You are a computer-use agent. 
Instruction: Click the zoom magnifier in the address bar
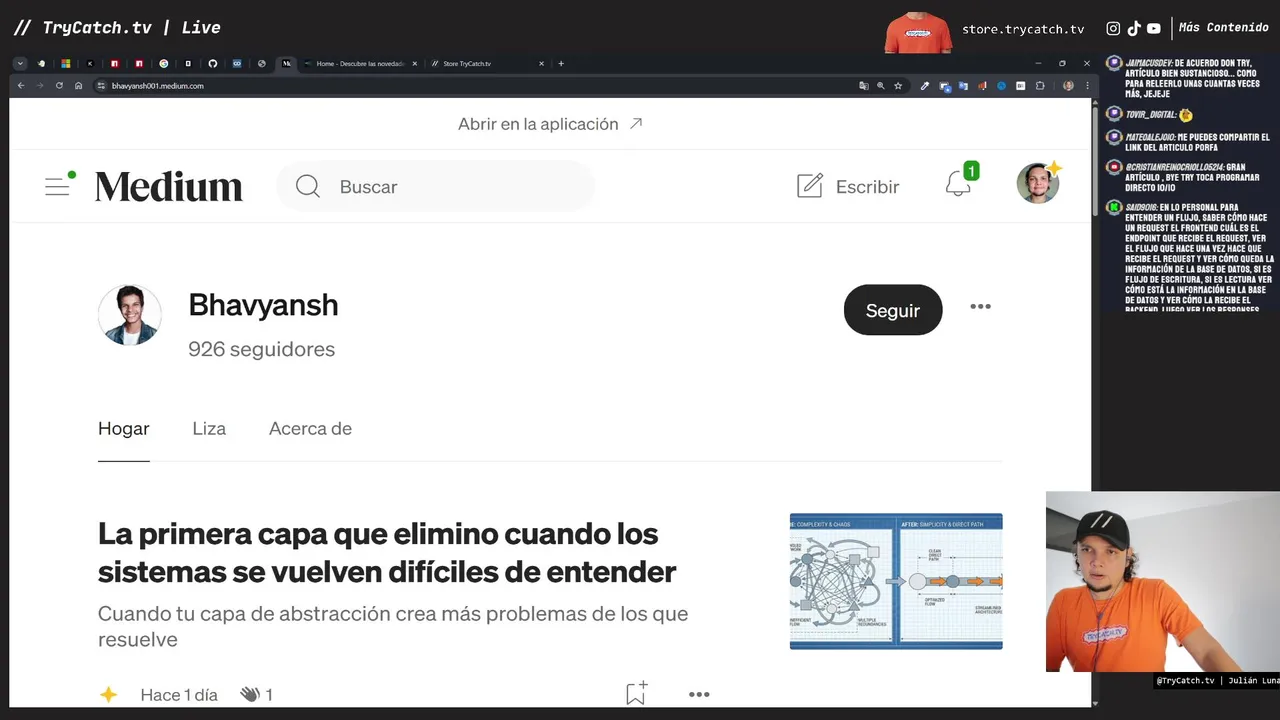(x=881, y=86)
